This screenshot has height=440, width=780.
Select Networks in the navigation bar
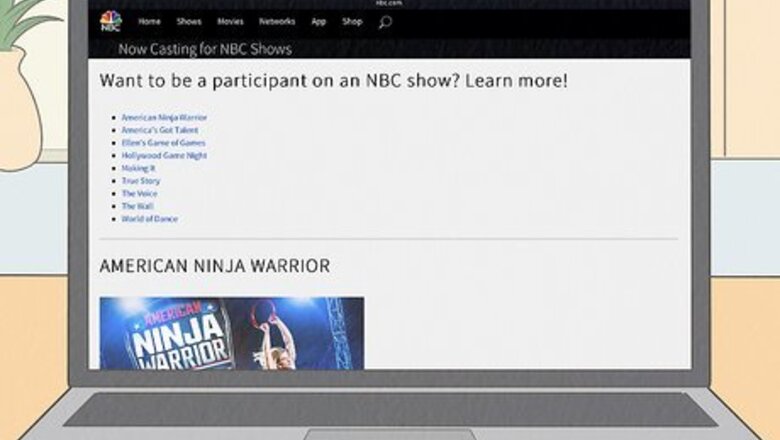(x=277, y=21)
